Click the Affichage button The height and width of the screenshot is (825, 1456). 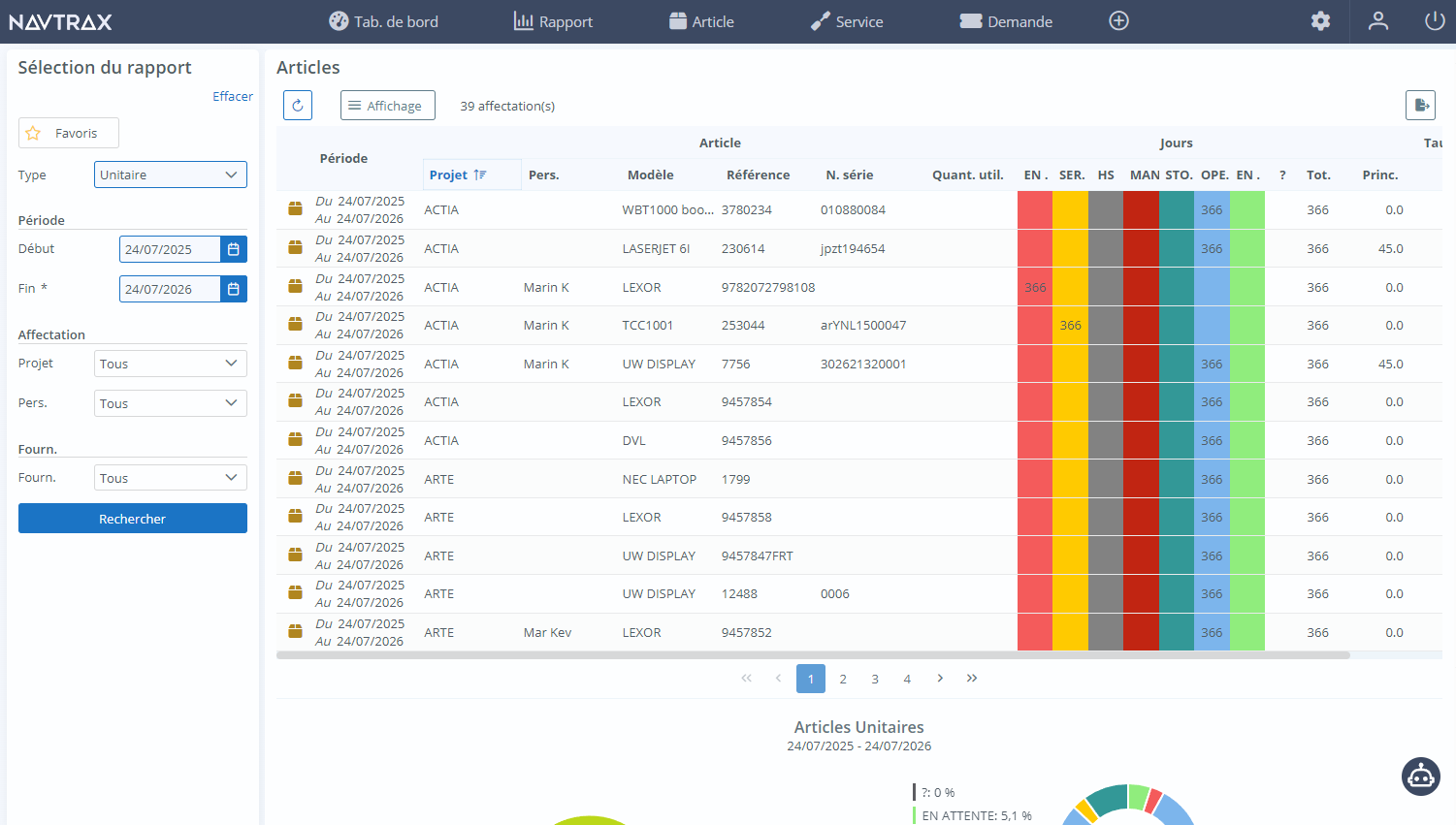tap(388, 106)
